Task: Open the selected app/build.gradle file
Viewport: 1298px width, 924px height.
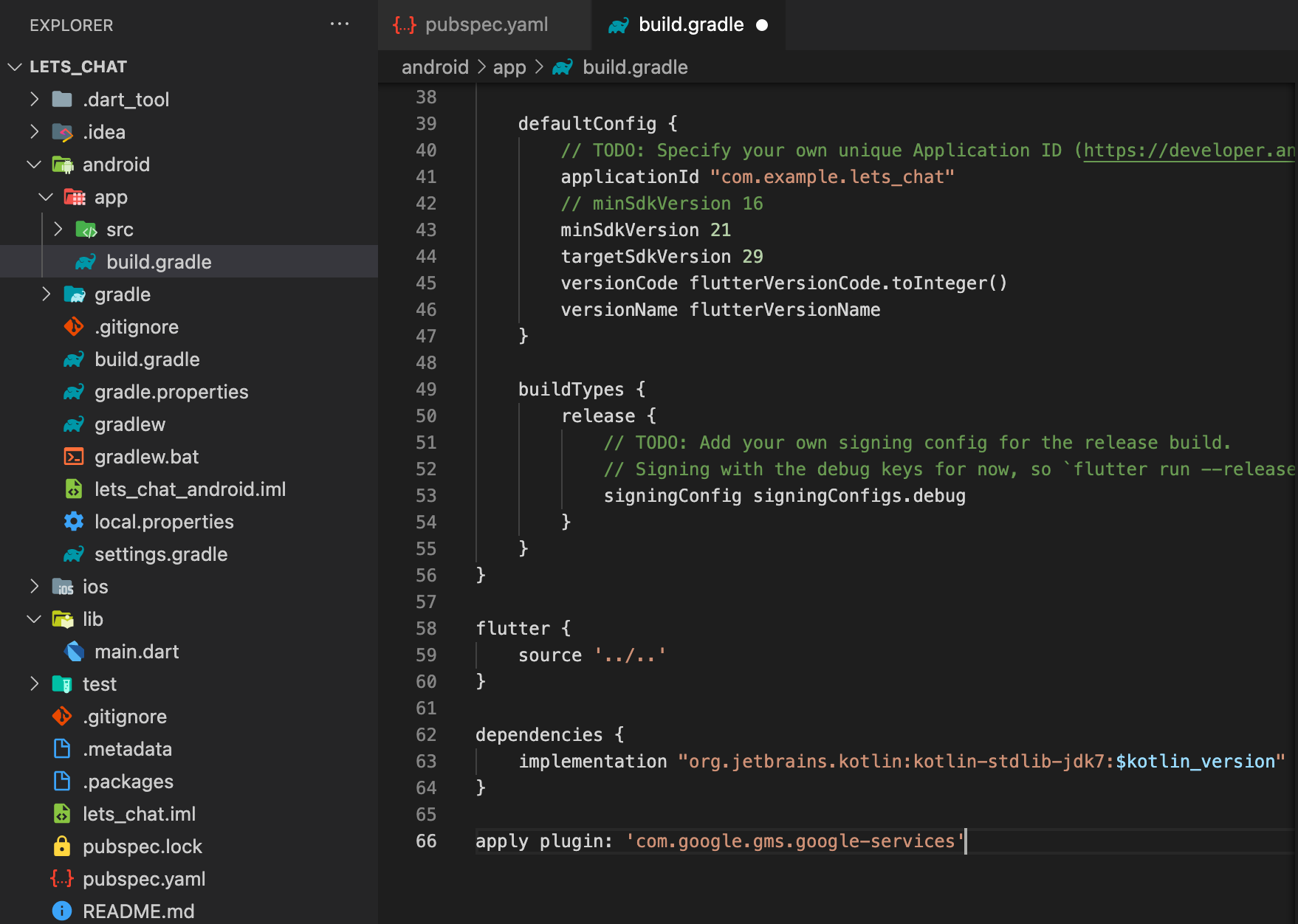Action: pyautogui.click(x=189, y=261)
